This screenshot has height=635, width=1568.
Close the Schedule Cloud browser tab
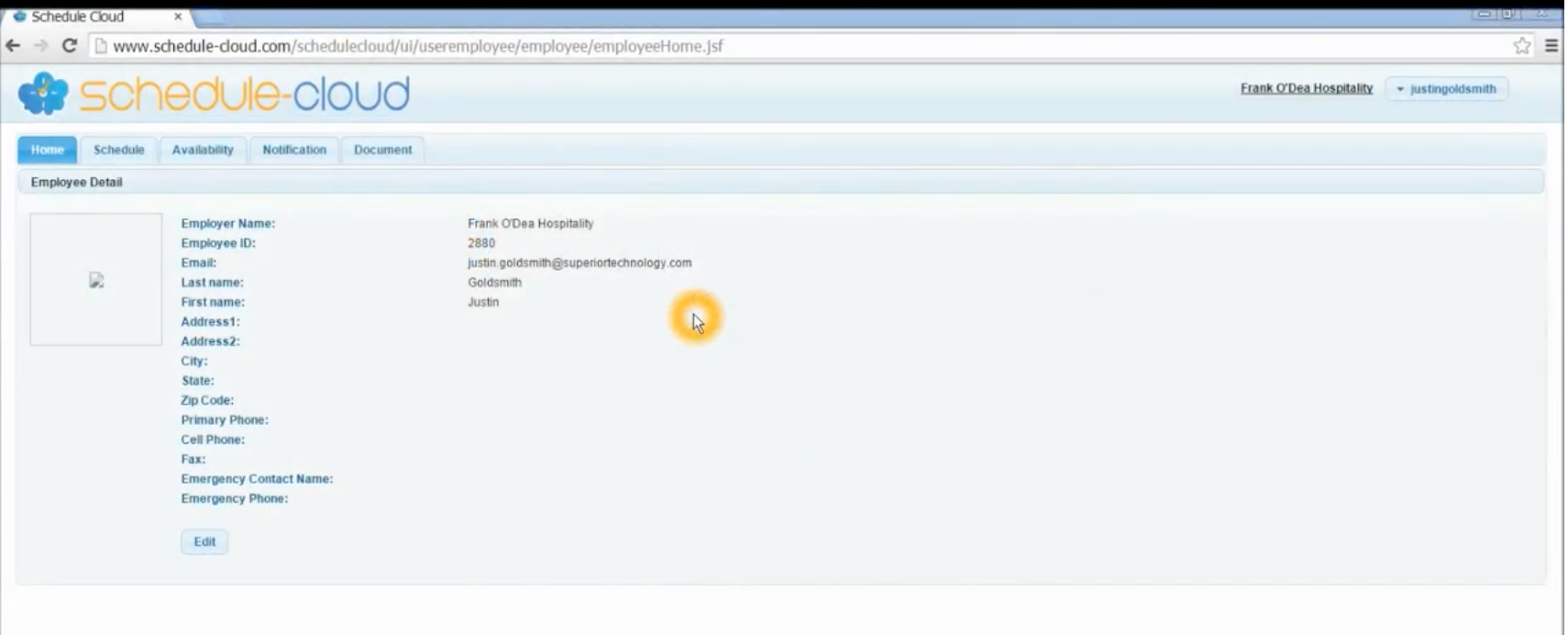(x=178, y=17)
